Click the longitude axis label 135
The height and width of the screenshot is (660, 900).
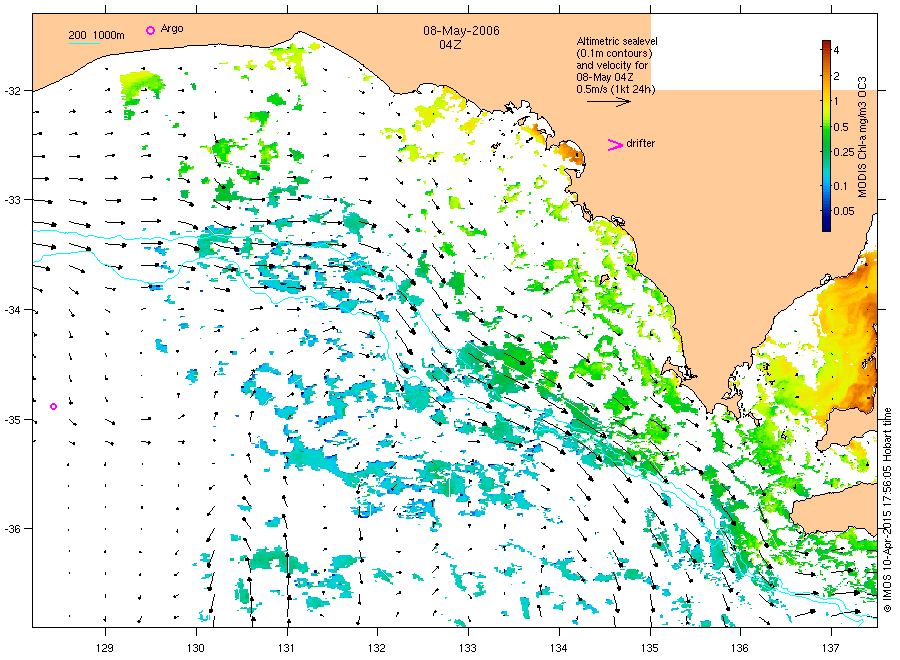pos(650,648)
